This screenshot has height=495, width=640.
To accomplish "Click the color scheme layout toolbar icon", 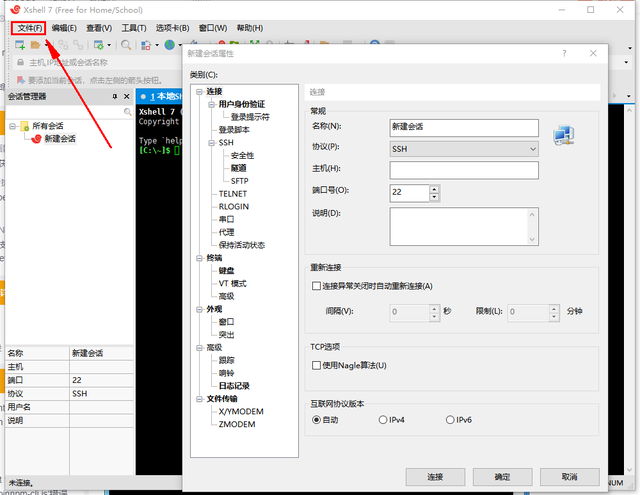I will (x=146, y=45).
